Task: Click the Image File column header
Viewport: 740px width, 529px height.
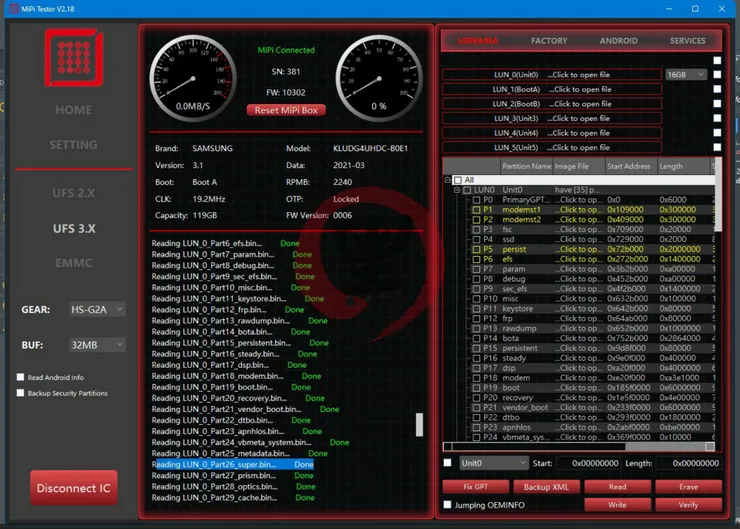Action: click(579, 166)
